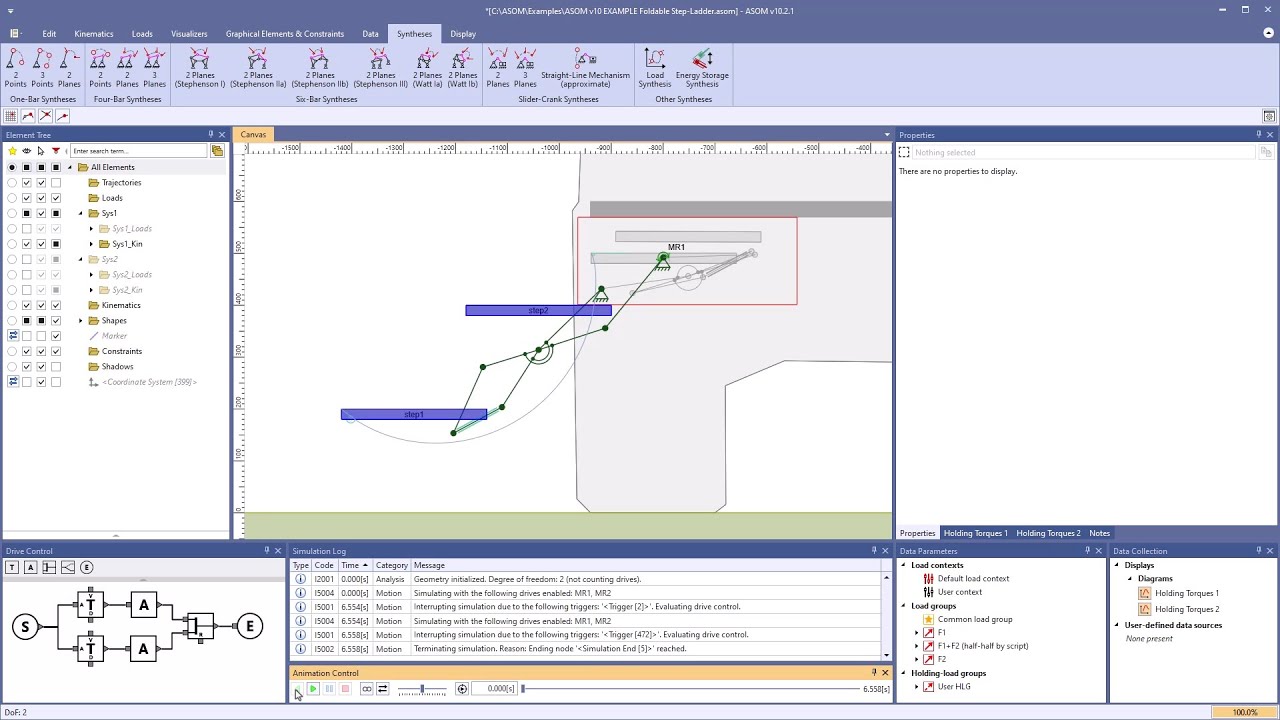
Task: Open One-Bar 3 Points synthesis
Action: click(x=42, y=68)
